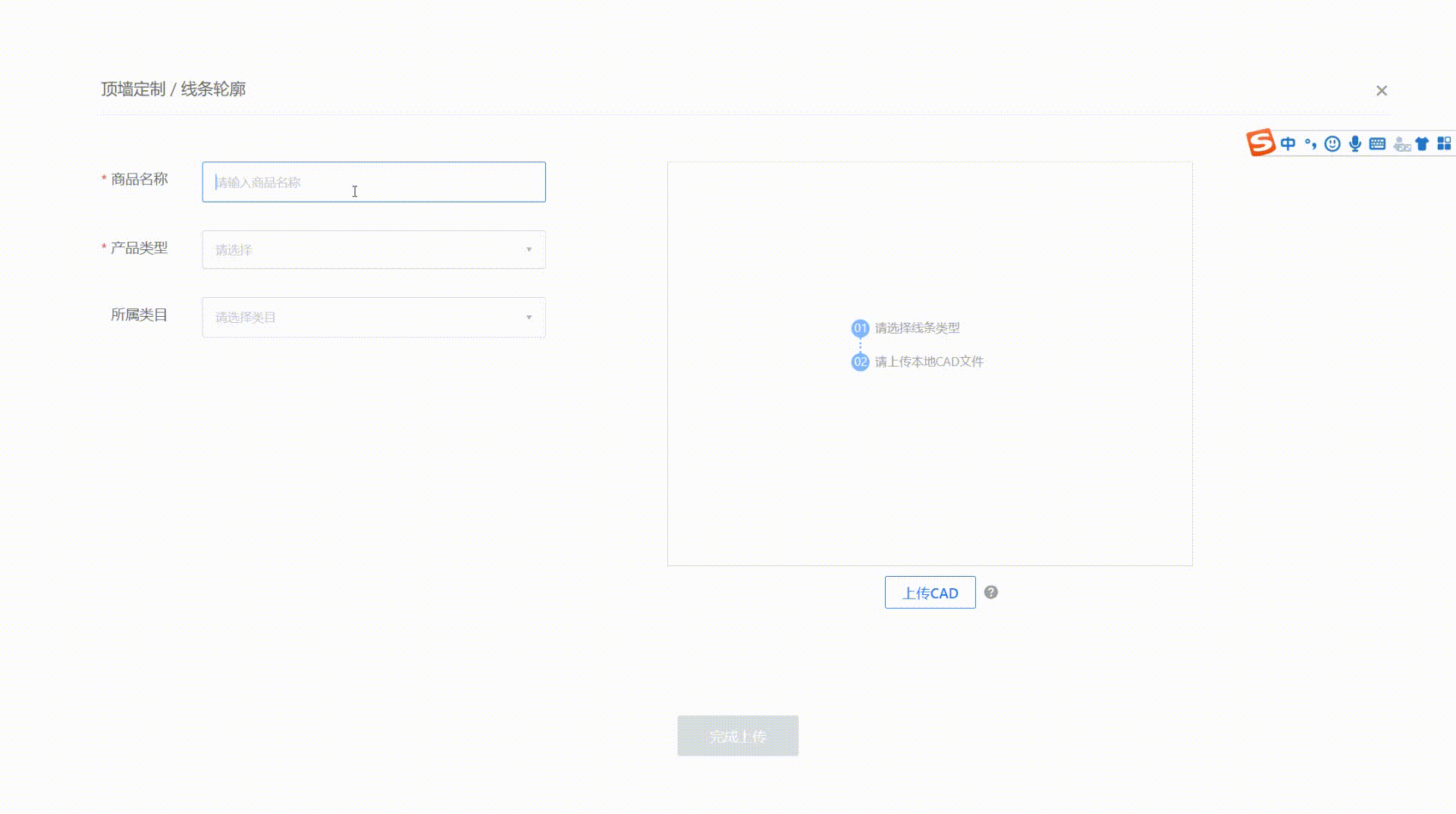Click the step 01 badge
Image resolution: width=1456 pixels, height=814 pixels.
(860, 328)
